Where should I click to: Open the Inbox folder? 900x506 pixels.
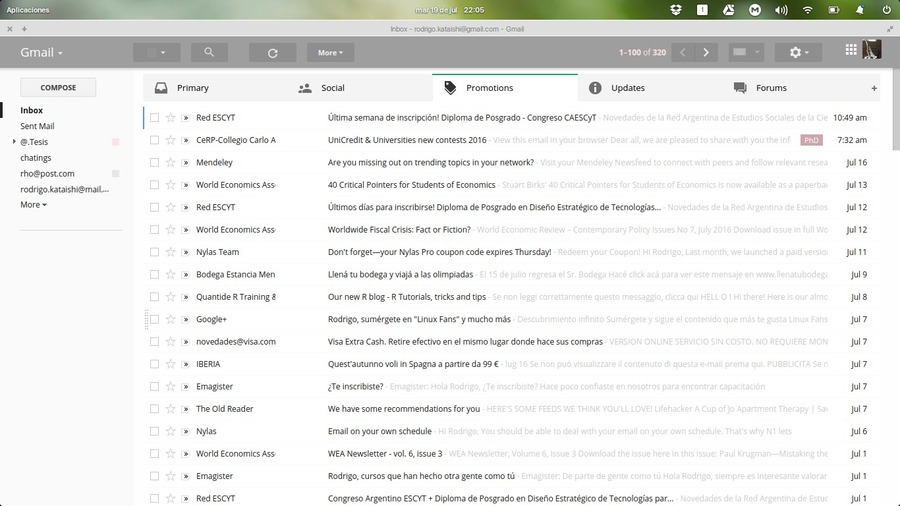click(x=32, y=110)
